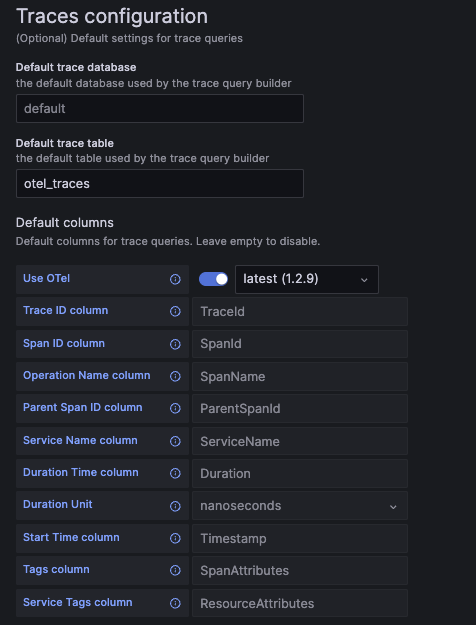Viewport: 476px width, 625px height.
Task: Select the SpanName operation name field
Action: coord(300,376)
